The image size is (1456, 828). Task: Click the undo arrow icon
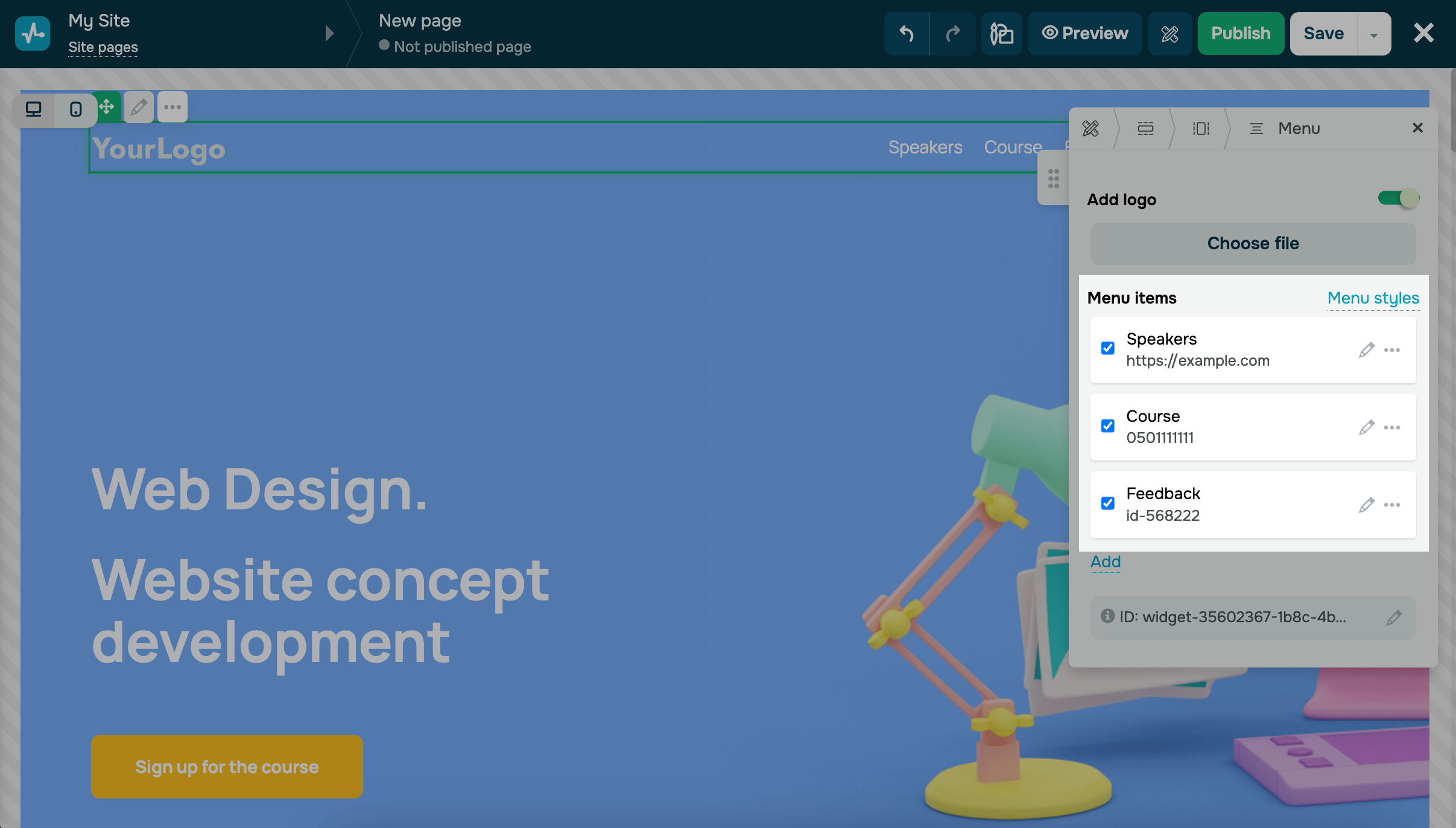coord(907,33)
